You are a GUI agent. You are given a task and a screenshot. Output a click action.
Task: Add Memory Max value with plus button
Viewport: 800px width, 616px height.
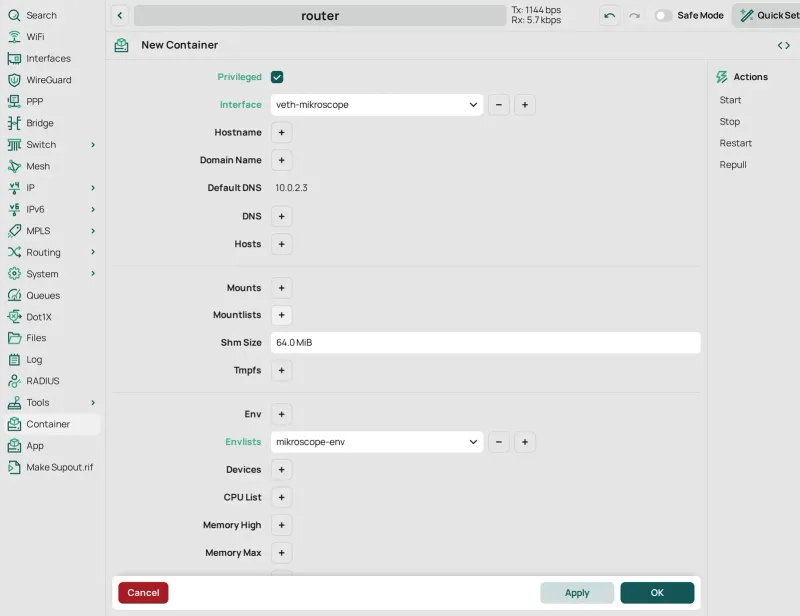pyautogui.click(x=282, y=553)
